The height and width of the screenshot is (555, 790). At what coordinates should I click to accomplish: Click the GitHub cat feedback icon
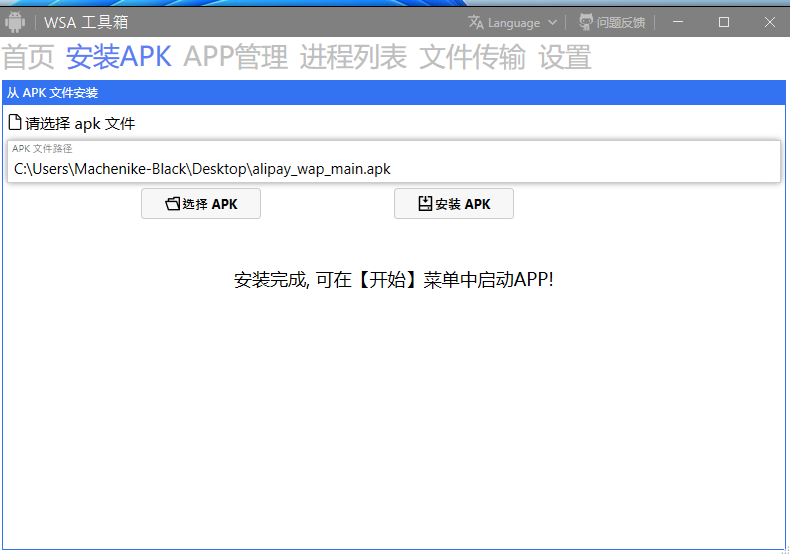[x=585, y=22]
